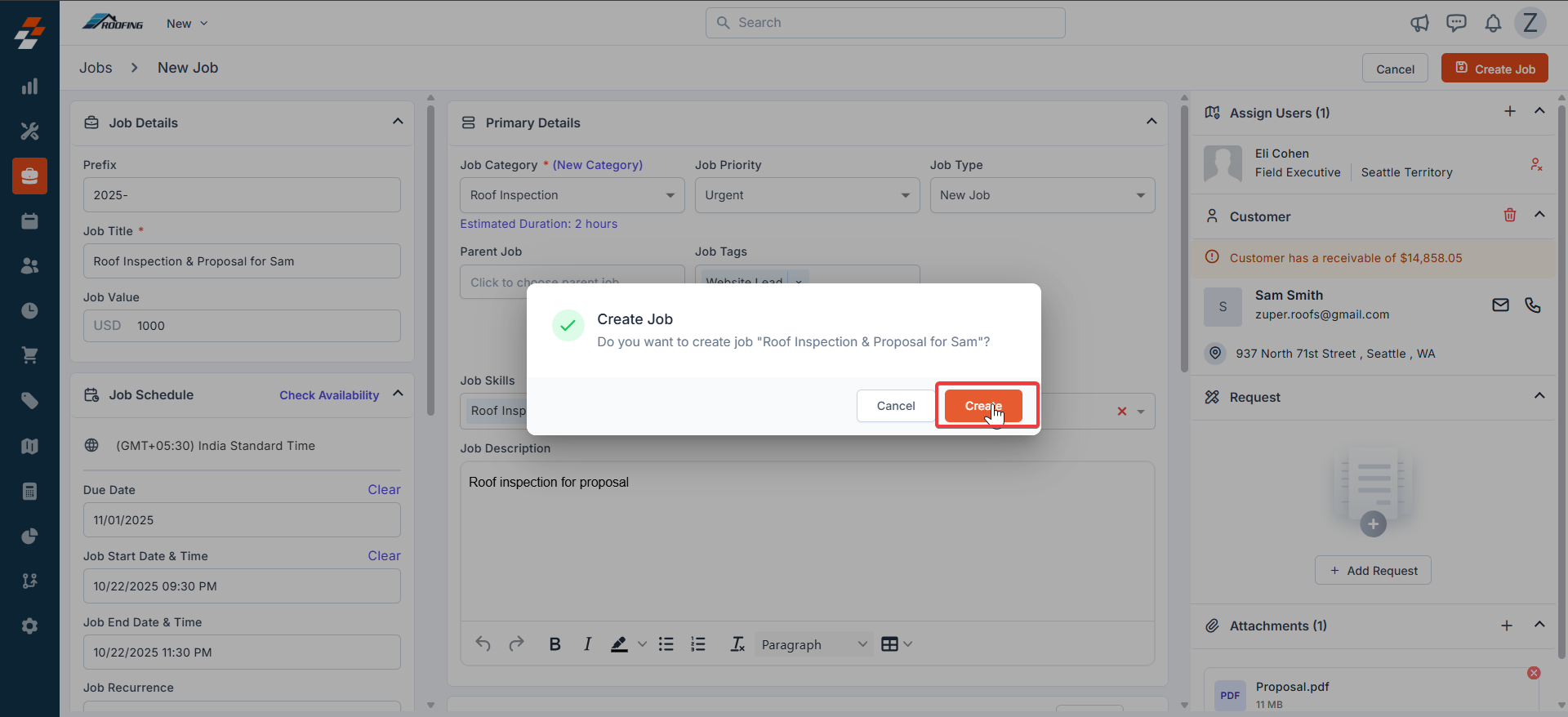Open the shopping cart sidebar icon

pyautogui.click(x=29, y=355)
